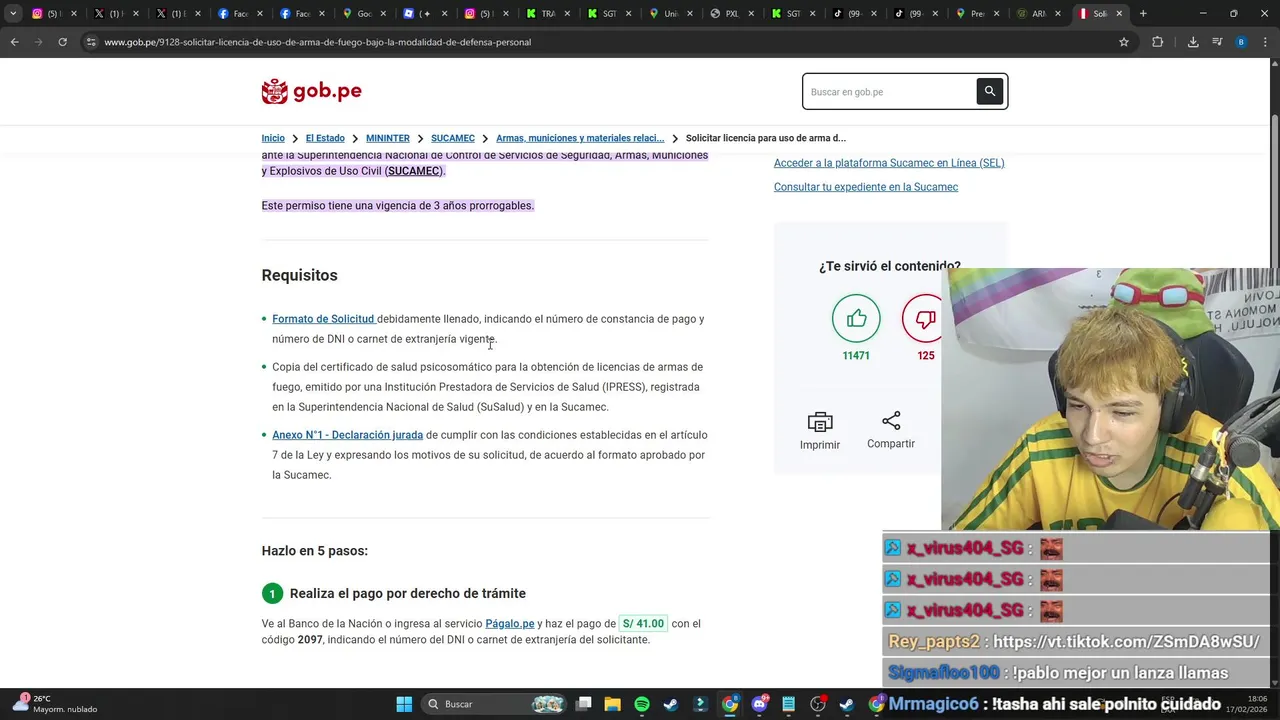Go back with the browser back arrow

(14, 42)
